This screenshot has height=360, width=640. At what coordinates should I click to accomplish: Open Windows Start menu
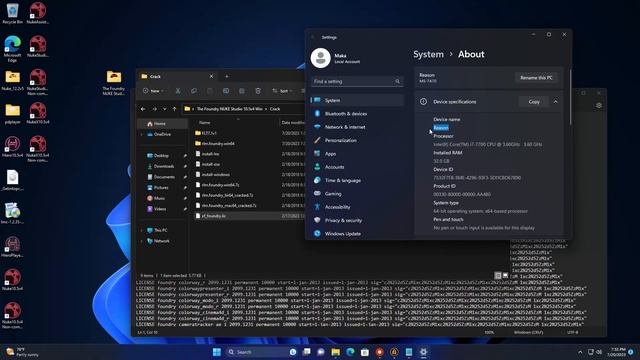(x=217, y=352)
